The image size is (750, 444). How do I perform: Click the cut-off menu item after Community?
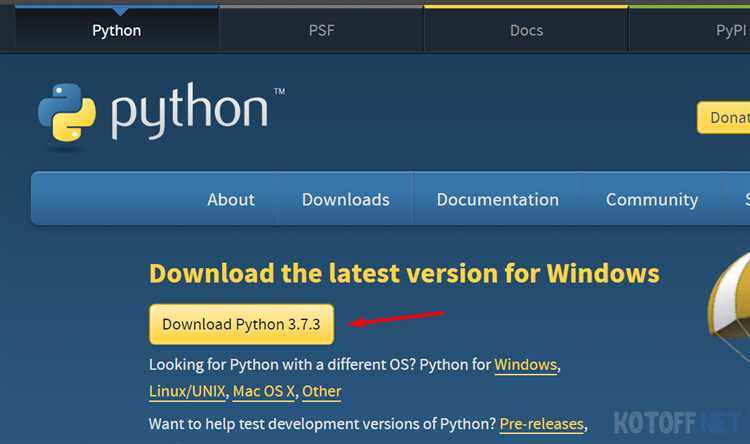tap(744, 199)
